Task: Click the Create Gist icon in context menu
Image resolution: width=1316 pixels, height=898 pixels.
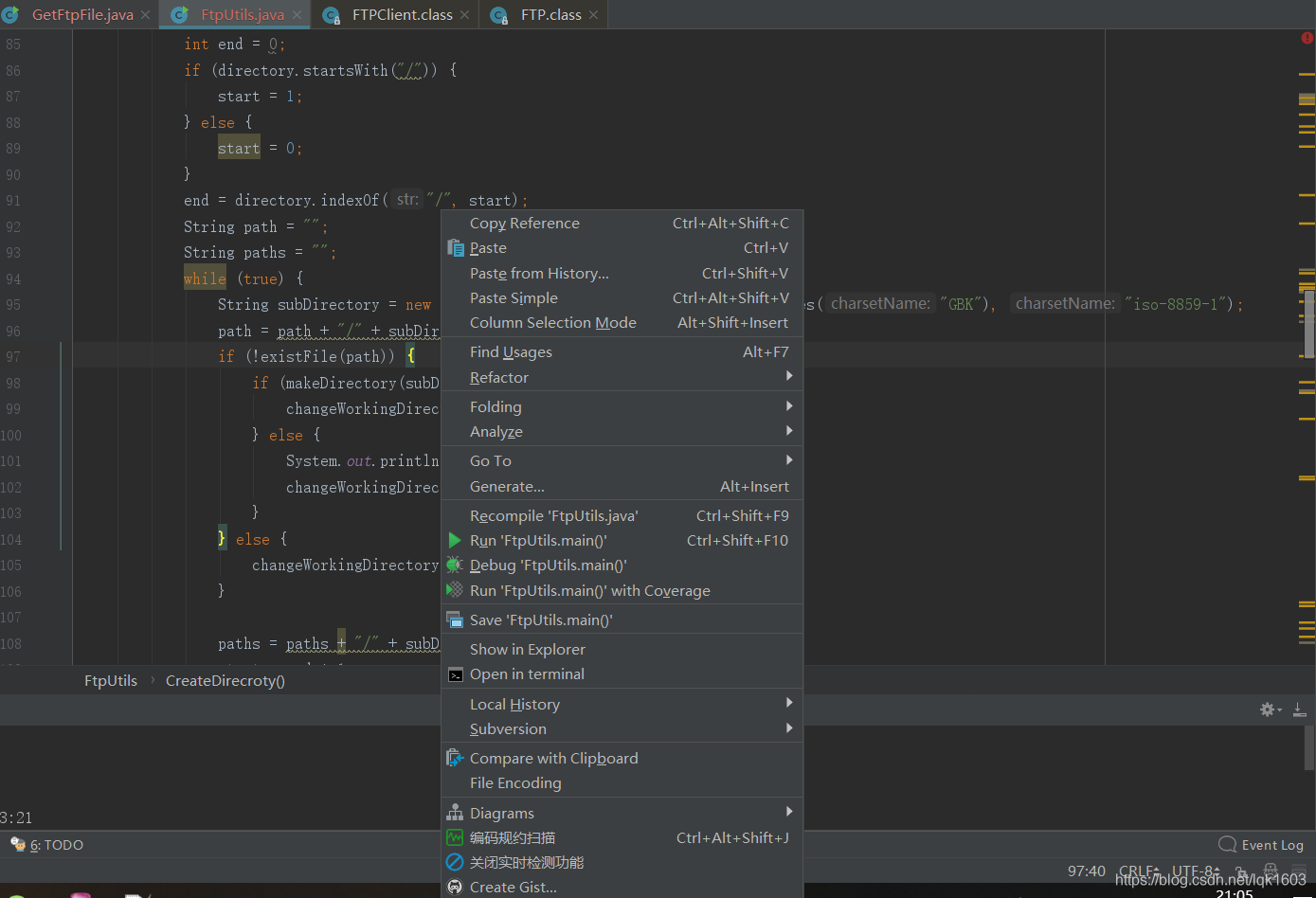Action: [x=455, y=887]
